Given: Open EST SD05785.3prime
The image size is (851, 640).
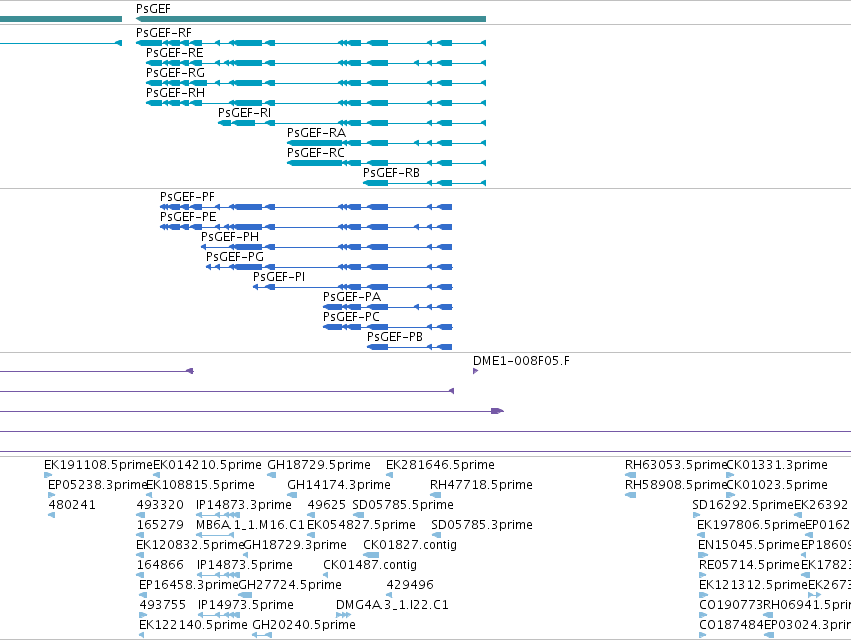Looking at the screenshot, I should coord(481,525).
